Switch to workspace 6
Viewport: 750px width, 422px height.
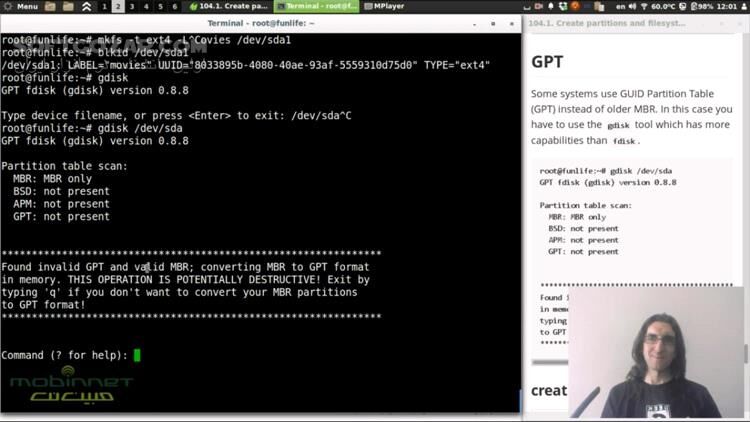click(175, 6)
